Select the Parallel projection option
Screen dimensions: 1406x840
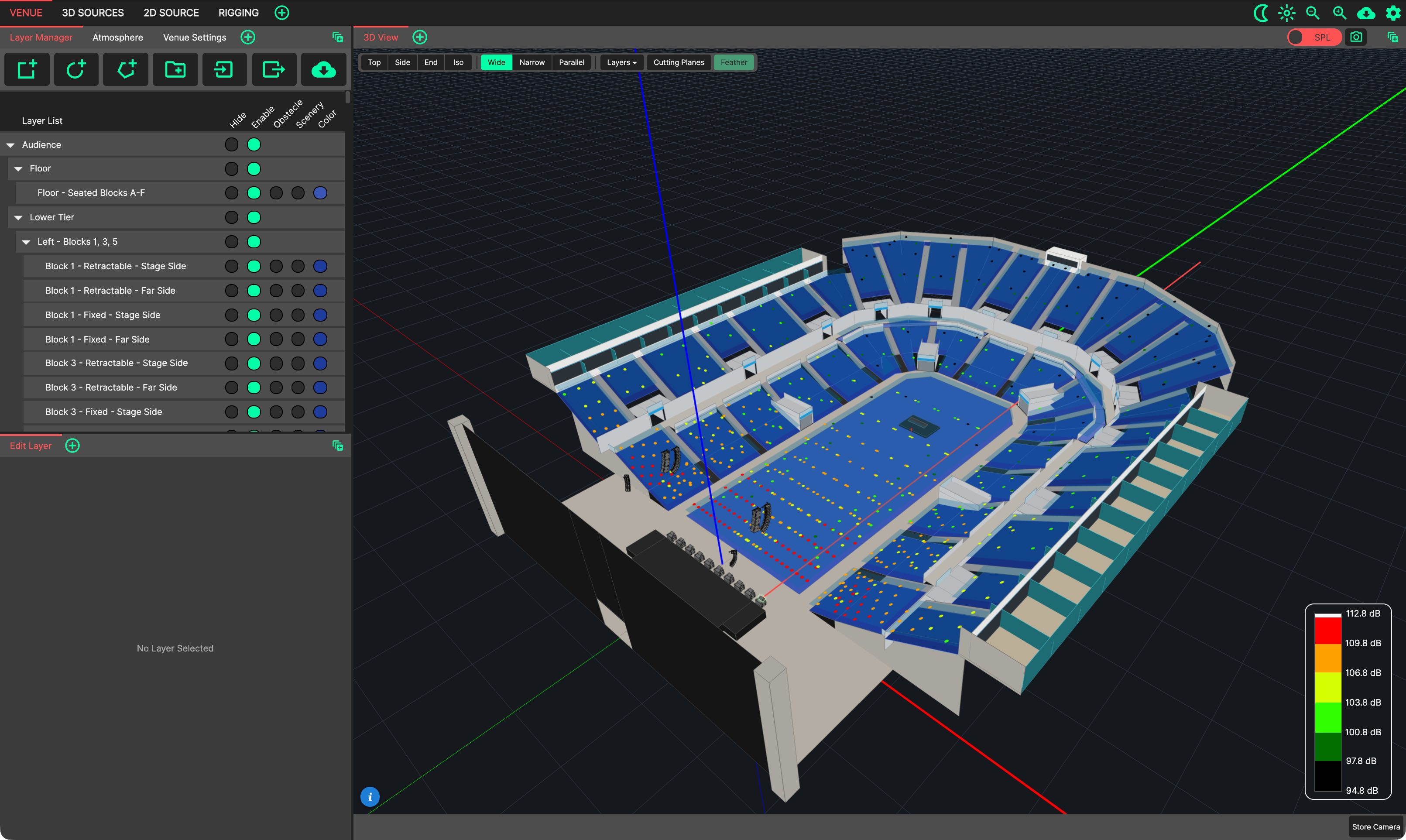[572, 62]
